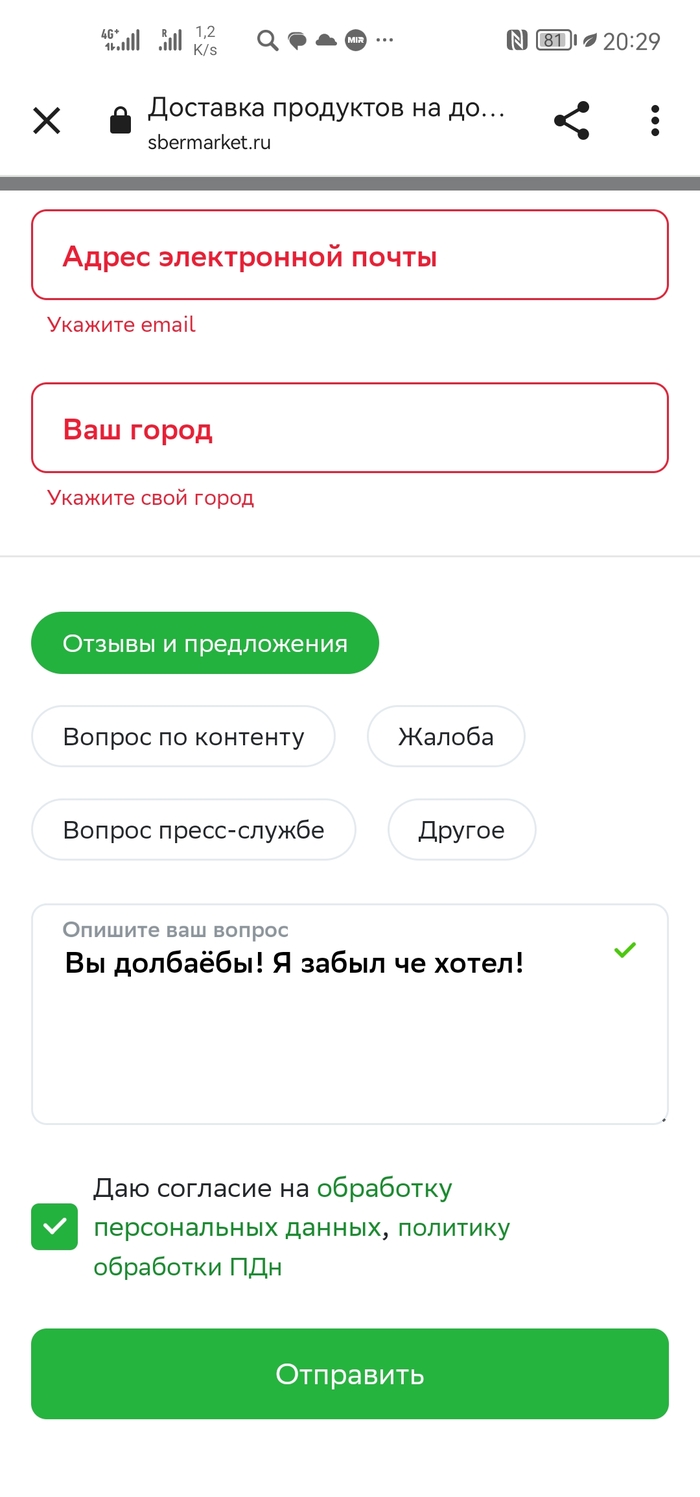This screenshot has height=1497, width=700.
Task: Click into the "Ваш город" field
Action: [350, 429]
